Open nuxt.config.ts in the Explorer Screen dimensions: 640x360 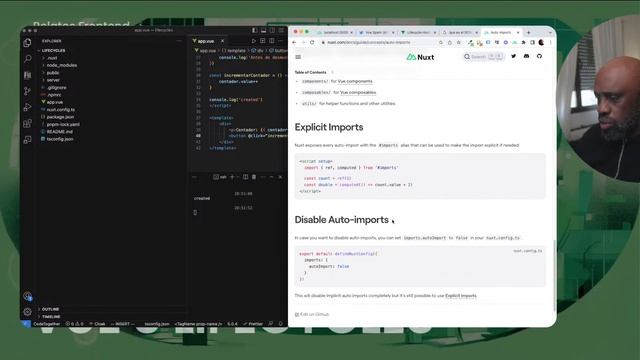tap(60, 109)
